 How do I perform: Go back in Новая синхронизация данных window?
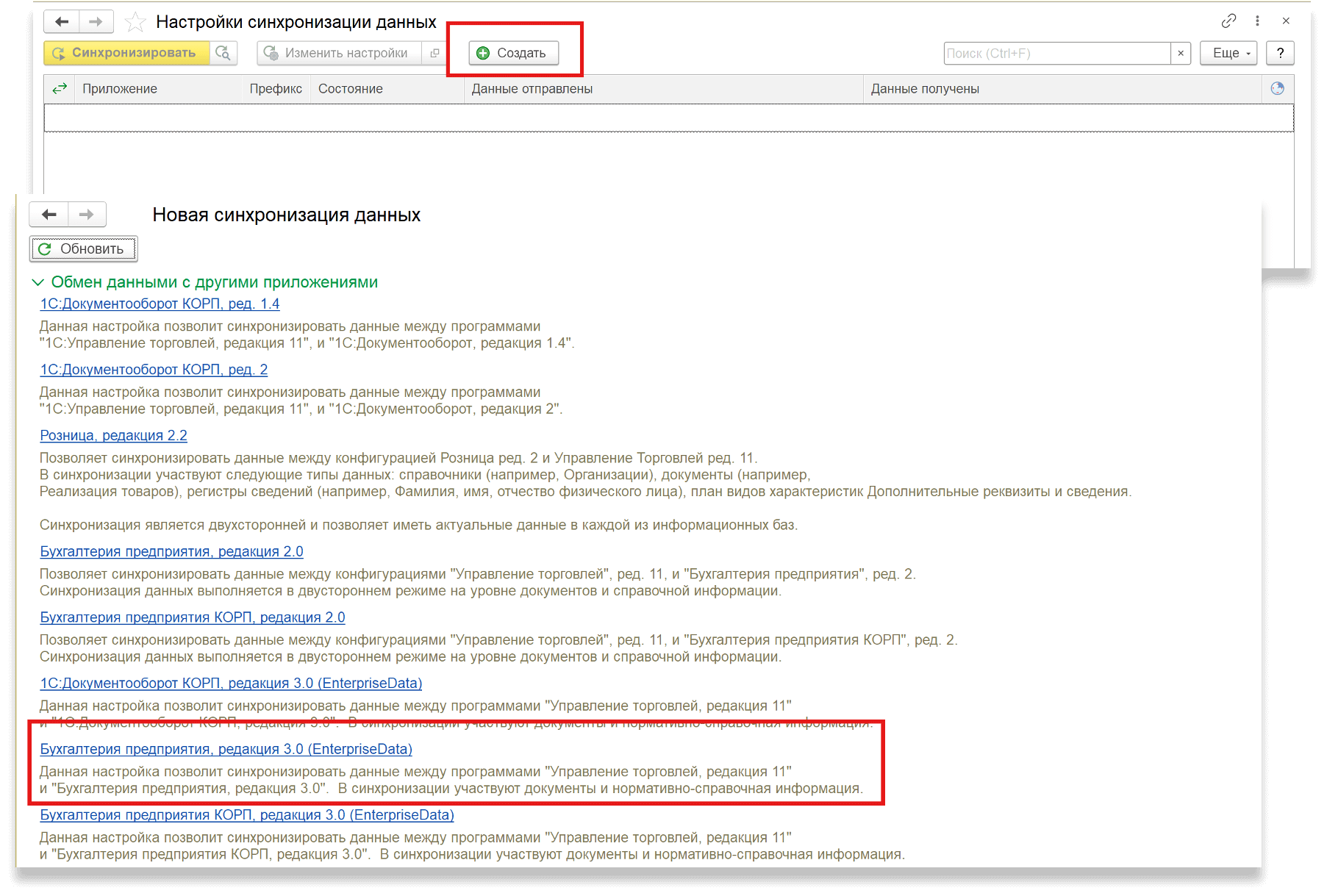pyautogui.click(x=49, y=215)
